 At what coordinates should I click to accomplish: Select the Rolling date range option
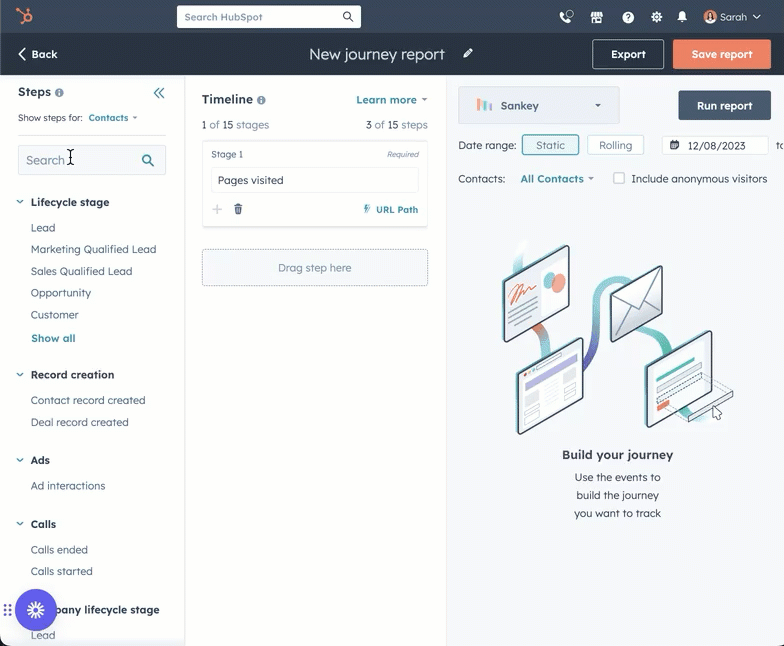[x=615, y=145]
